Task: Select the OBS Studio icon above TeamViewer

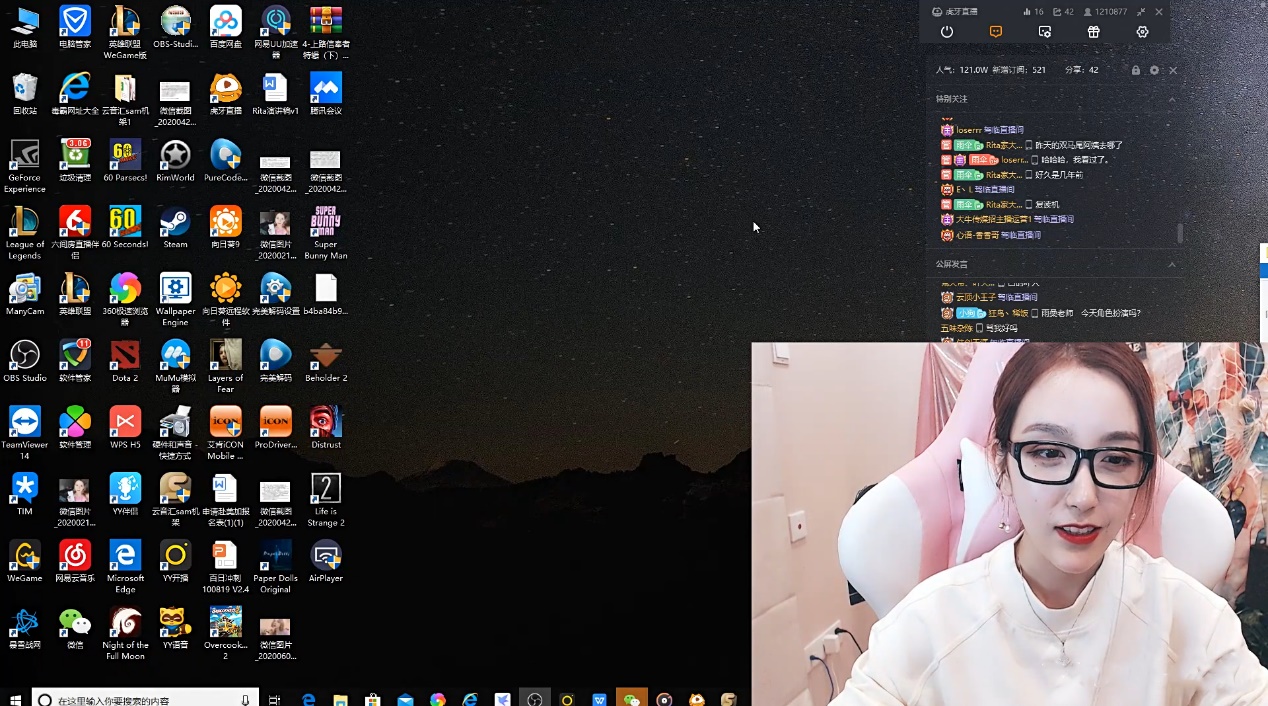Action: (x=25, y=361)
